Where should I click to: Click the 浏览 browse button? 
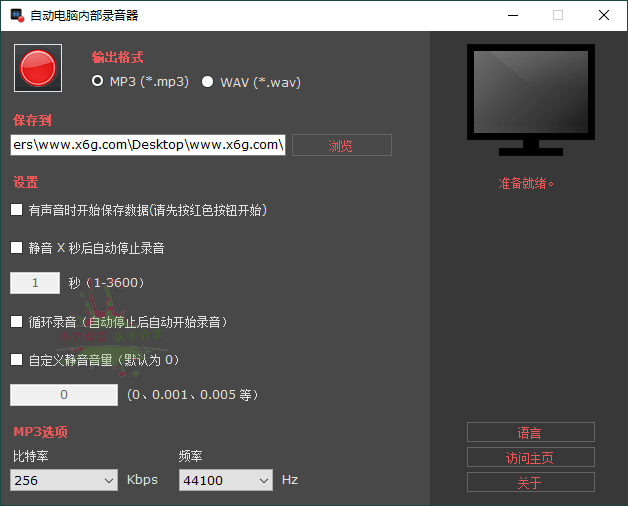coord(340,145)
